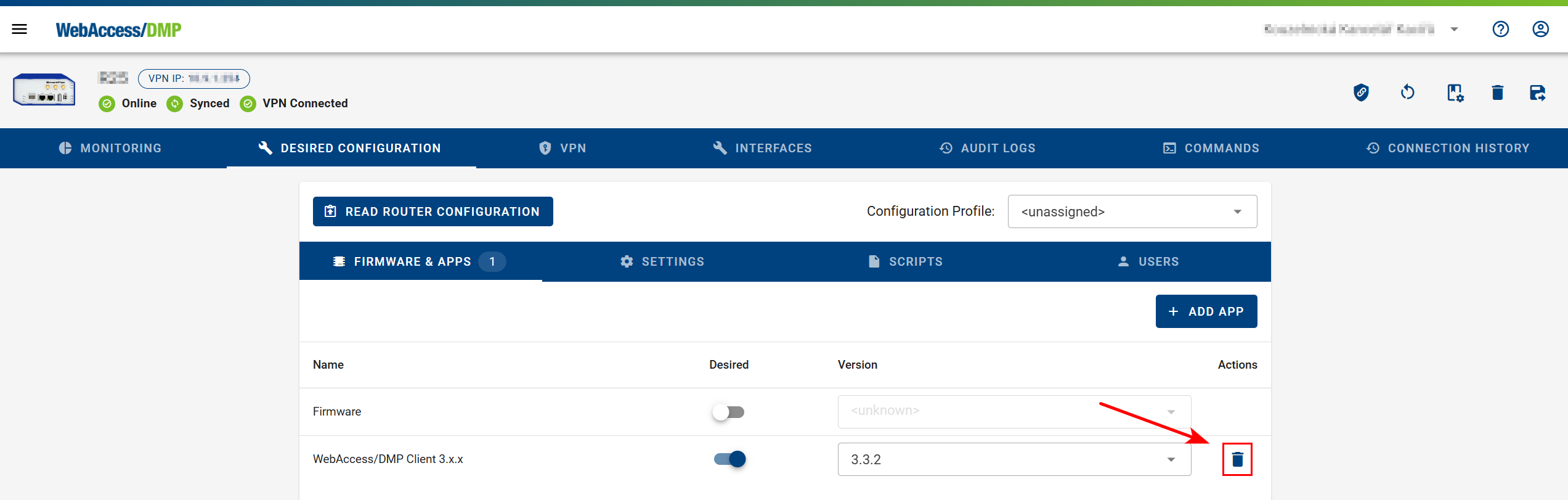
Task: Click the Add App button
Action: [x=1206, y=311]
